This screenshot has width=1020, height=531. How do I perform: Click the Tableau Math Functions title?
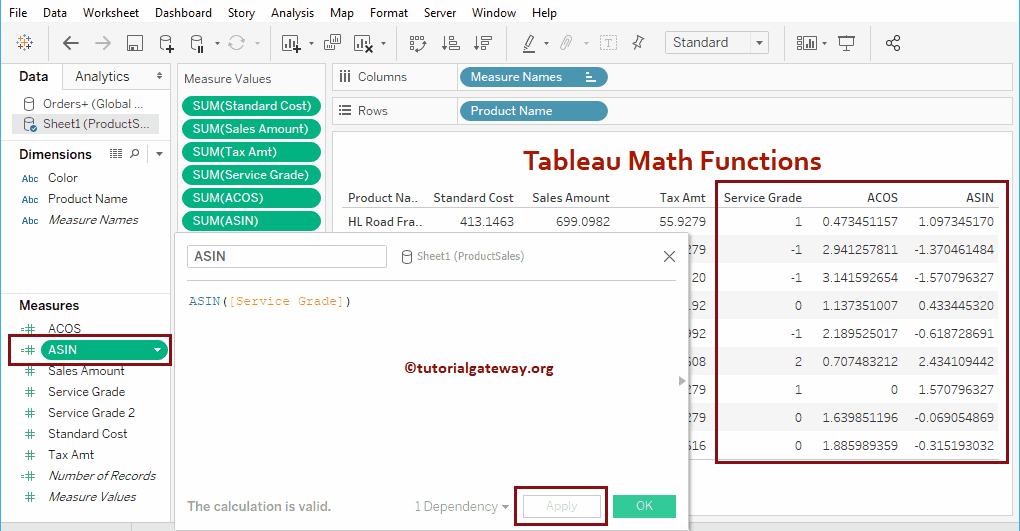[672, 161]
